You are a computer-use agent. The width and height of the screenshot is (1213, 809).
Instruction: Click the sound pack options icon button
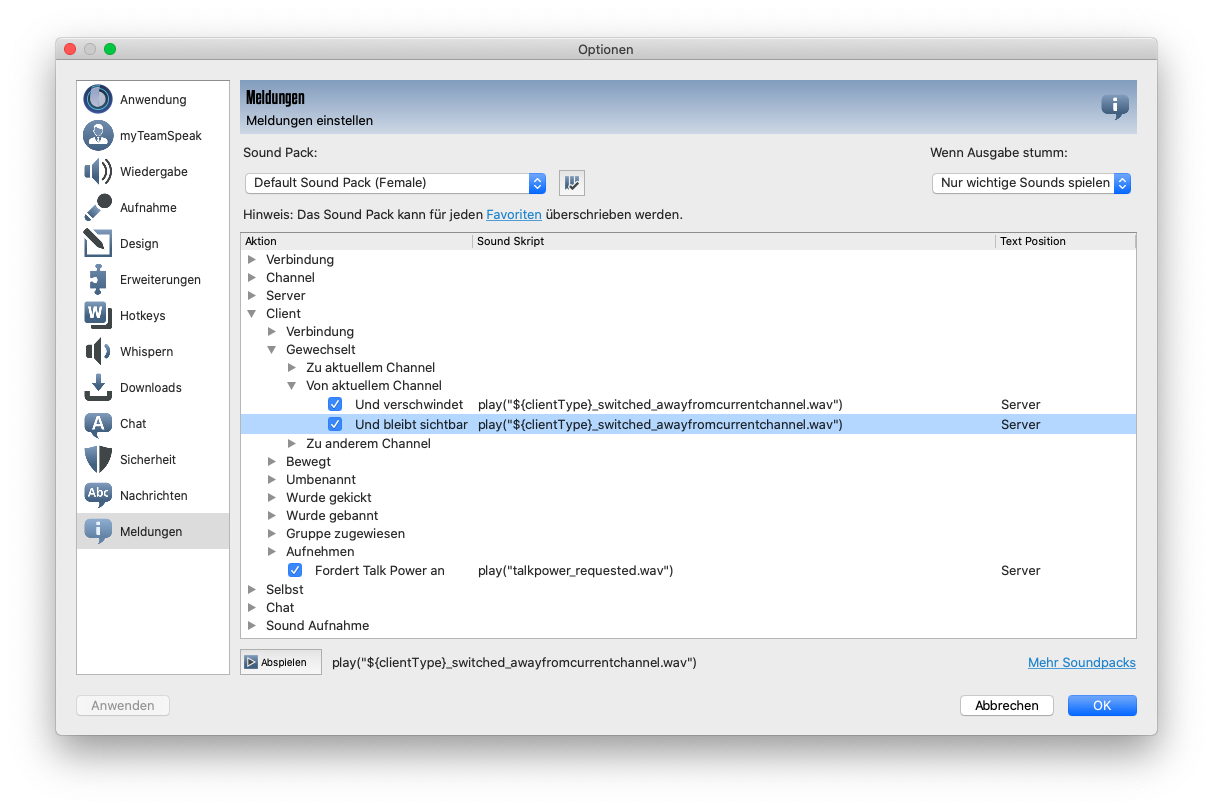[571, 183]
